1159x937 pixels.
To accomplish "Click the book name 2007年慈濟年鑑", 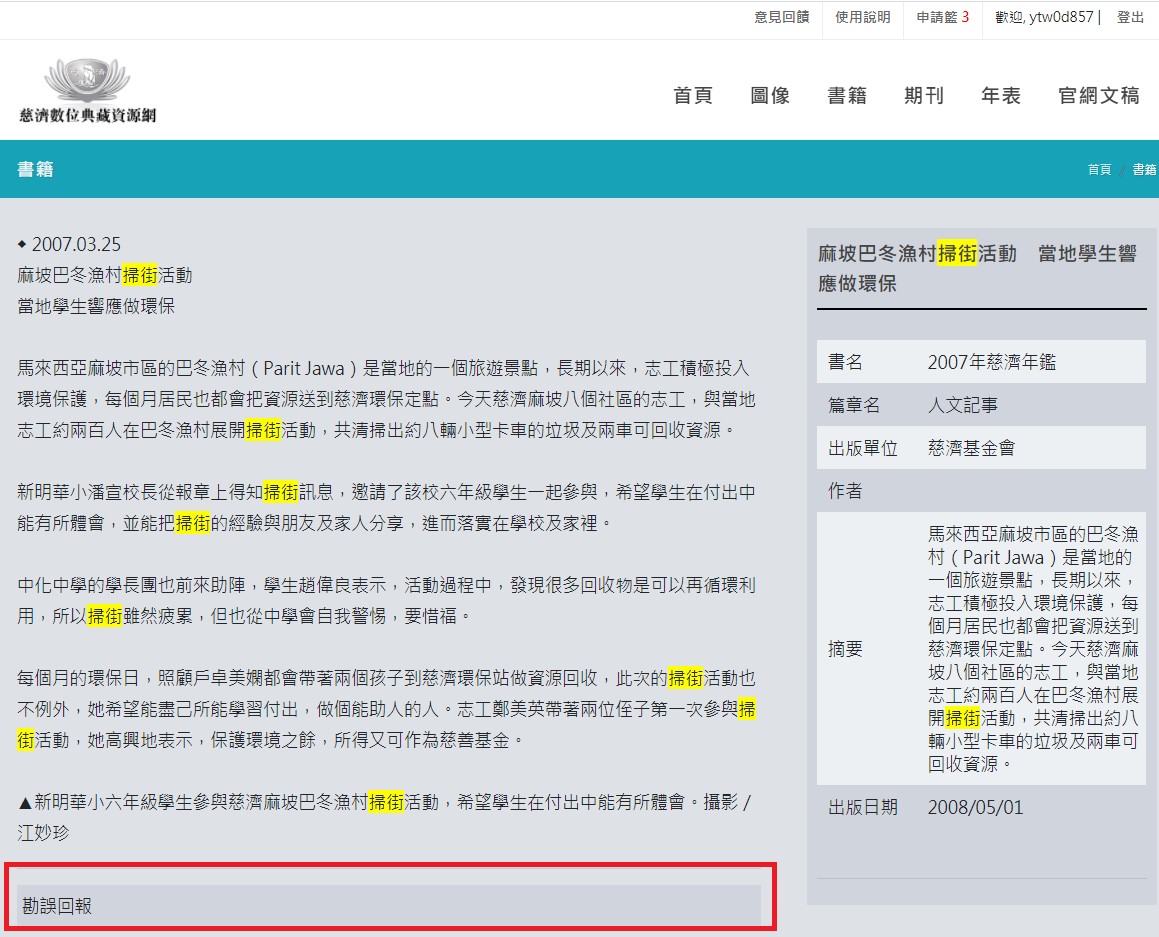I will 992,362.
